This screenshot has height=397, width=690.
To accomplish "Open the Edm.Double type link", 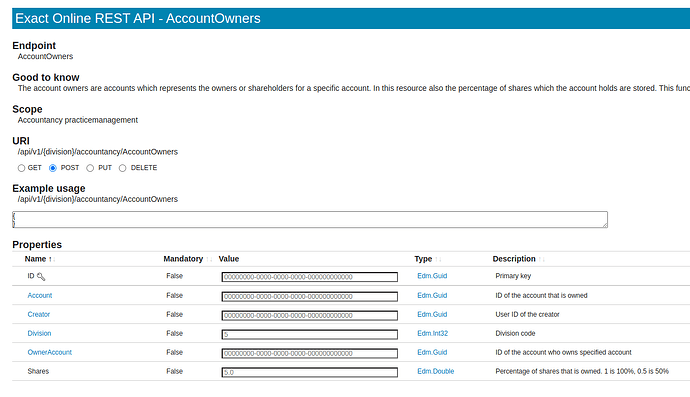I will pos(436,371).
